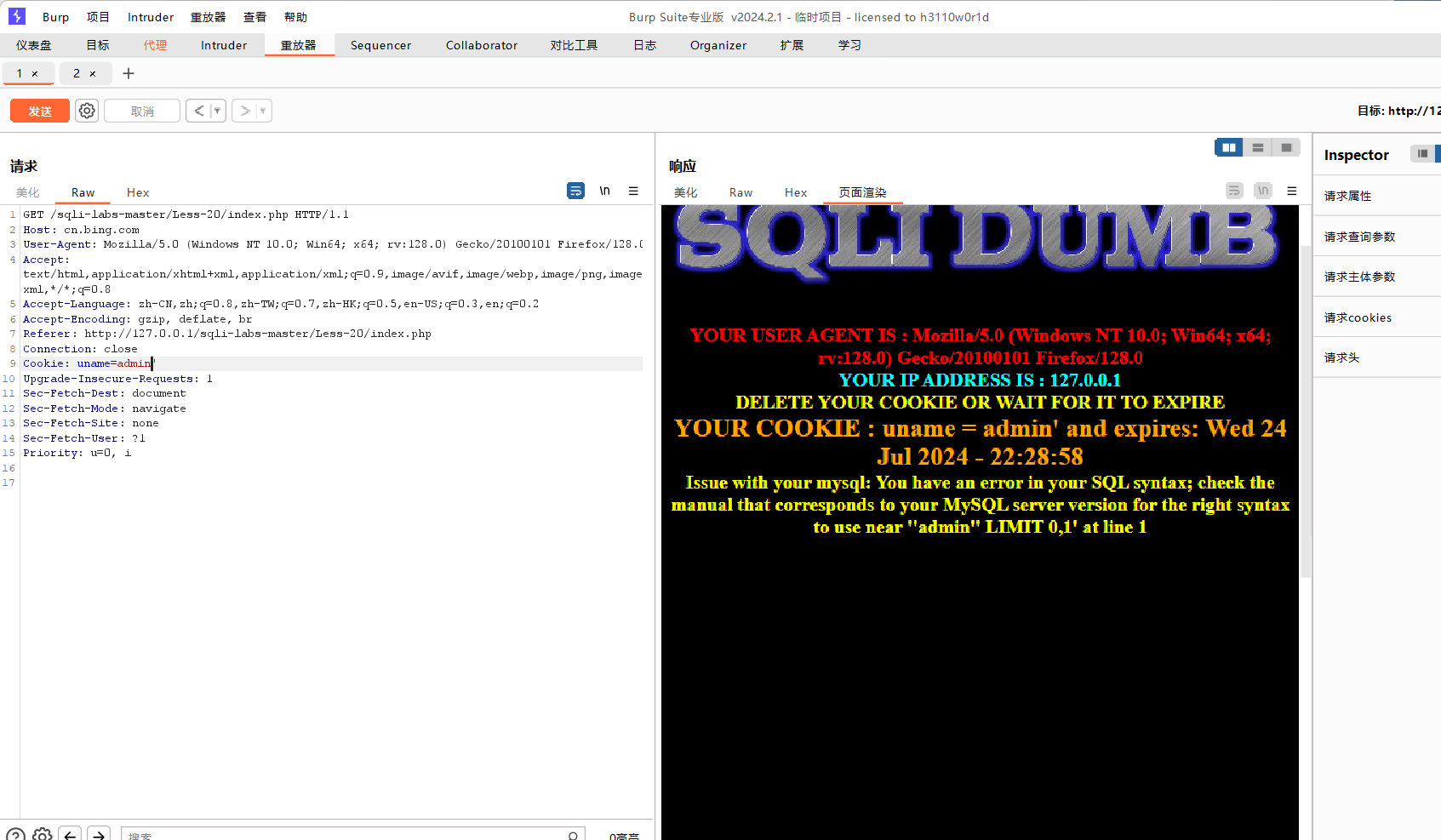This screenshot has height=840, width=1441.
Task: Switch request view to Raw
Action: tap(83, 192)
